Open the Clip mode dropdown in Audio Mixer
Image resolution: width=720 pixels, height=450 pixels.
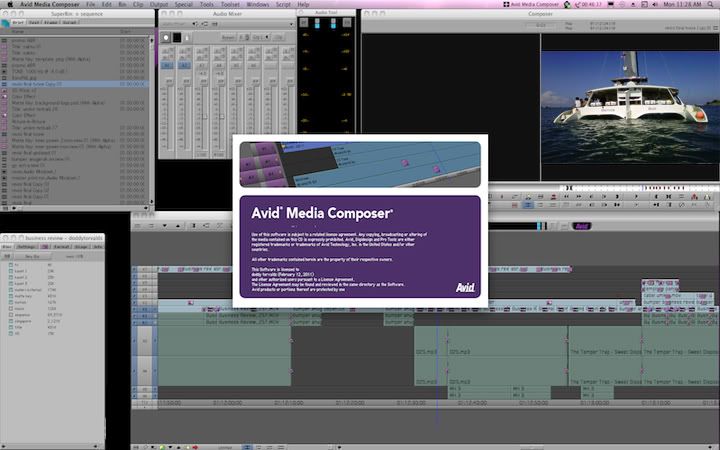(x=261, y=37)
